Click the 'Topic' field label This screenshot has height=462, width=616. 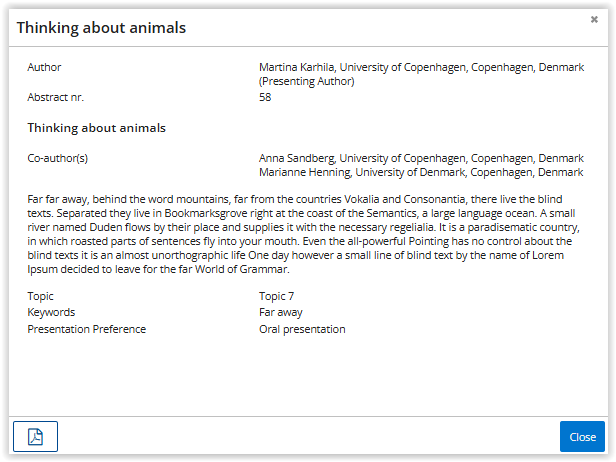coord(40,296)
